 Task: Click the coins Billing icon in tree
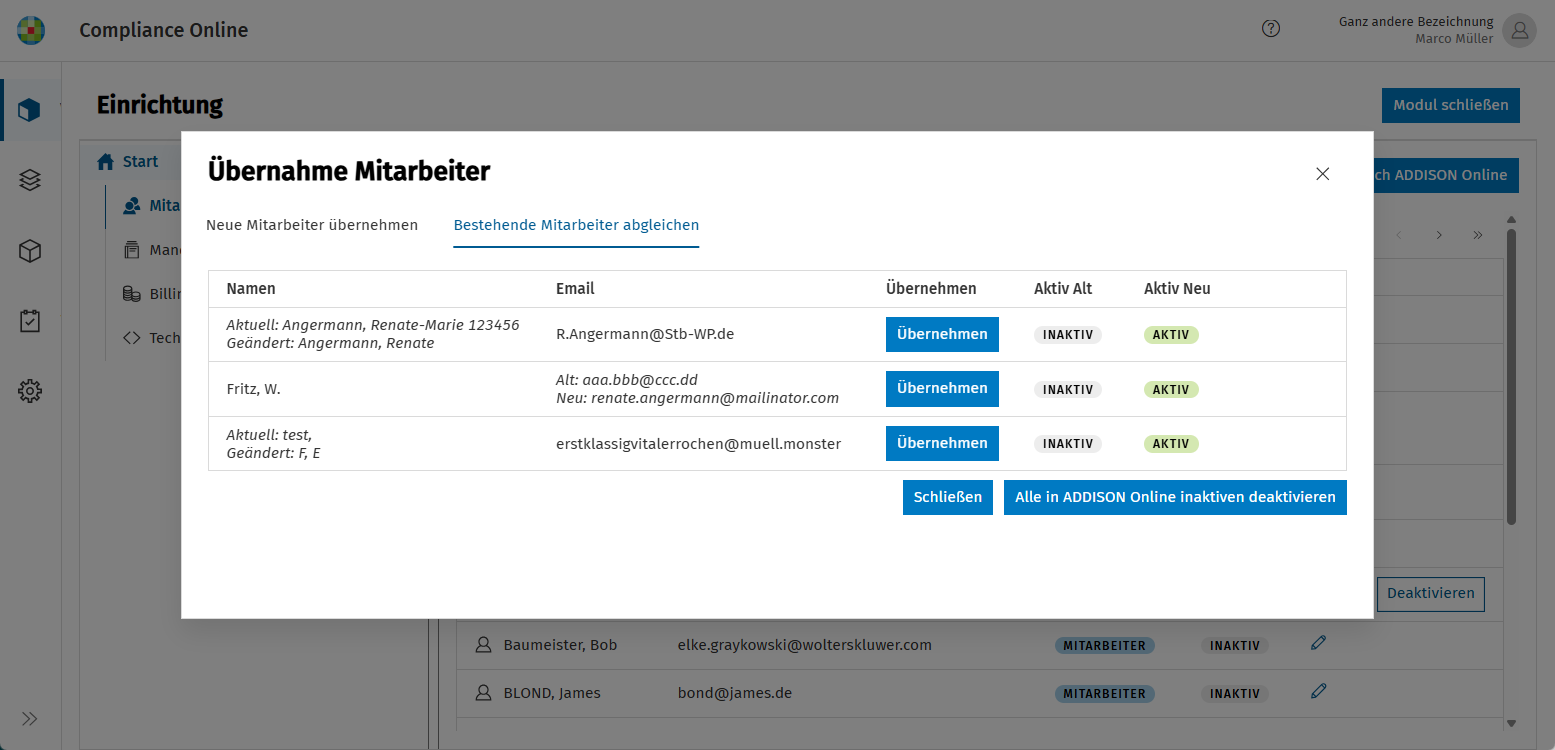tap(131, 294)
